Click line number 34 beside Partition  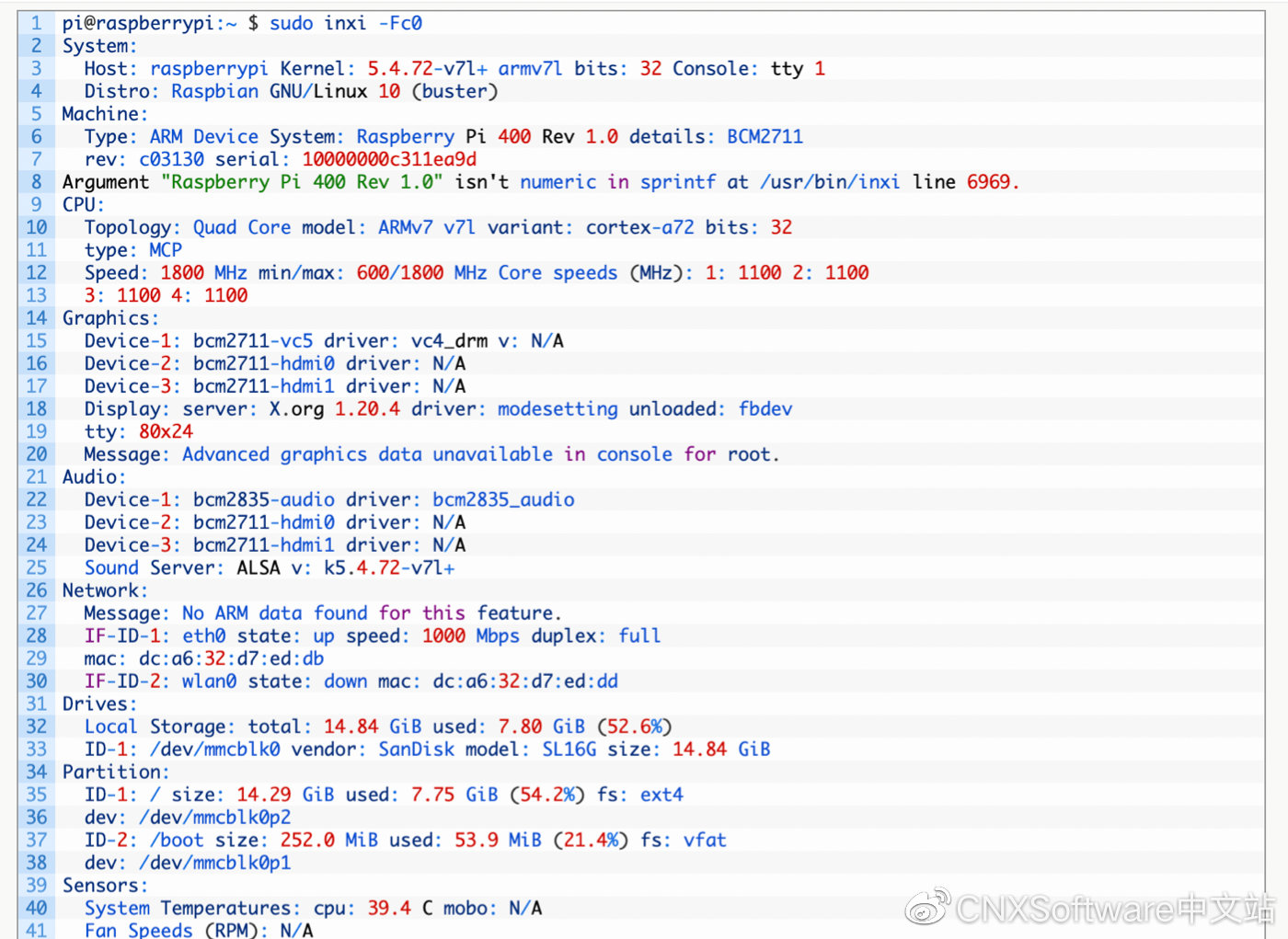[37, 772]
